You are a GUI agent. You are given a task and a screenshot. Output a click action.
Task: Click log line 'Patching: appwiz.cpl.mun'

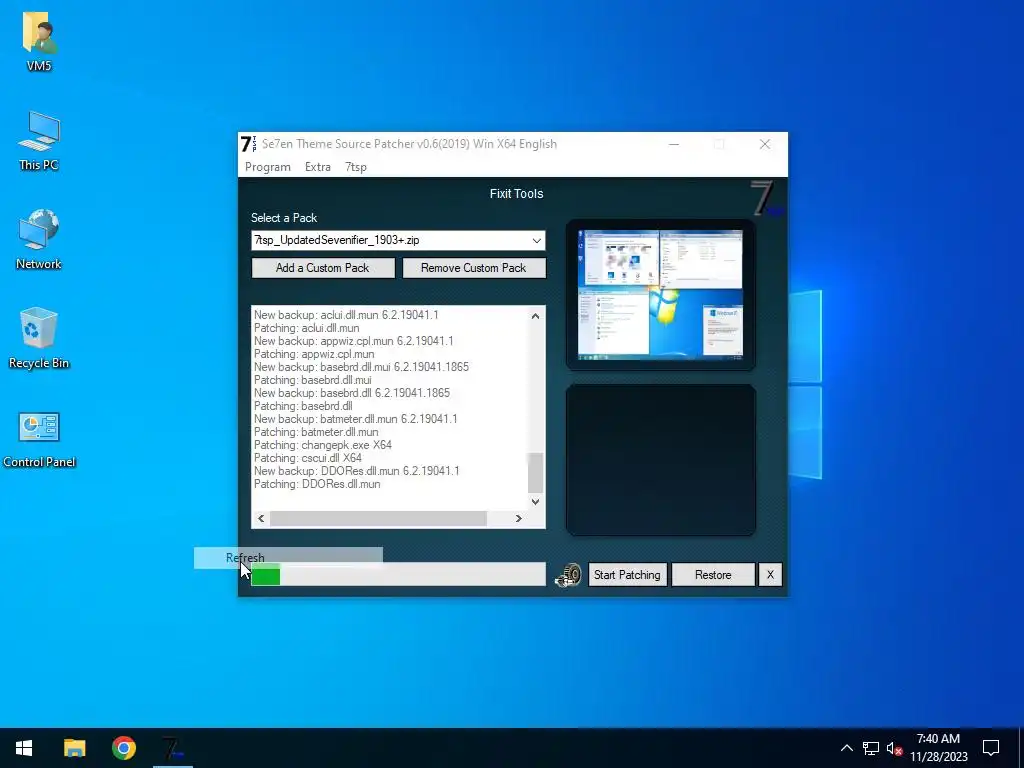click(314, 354)
